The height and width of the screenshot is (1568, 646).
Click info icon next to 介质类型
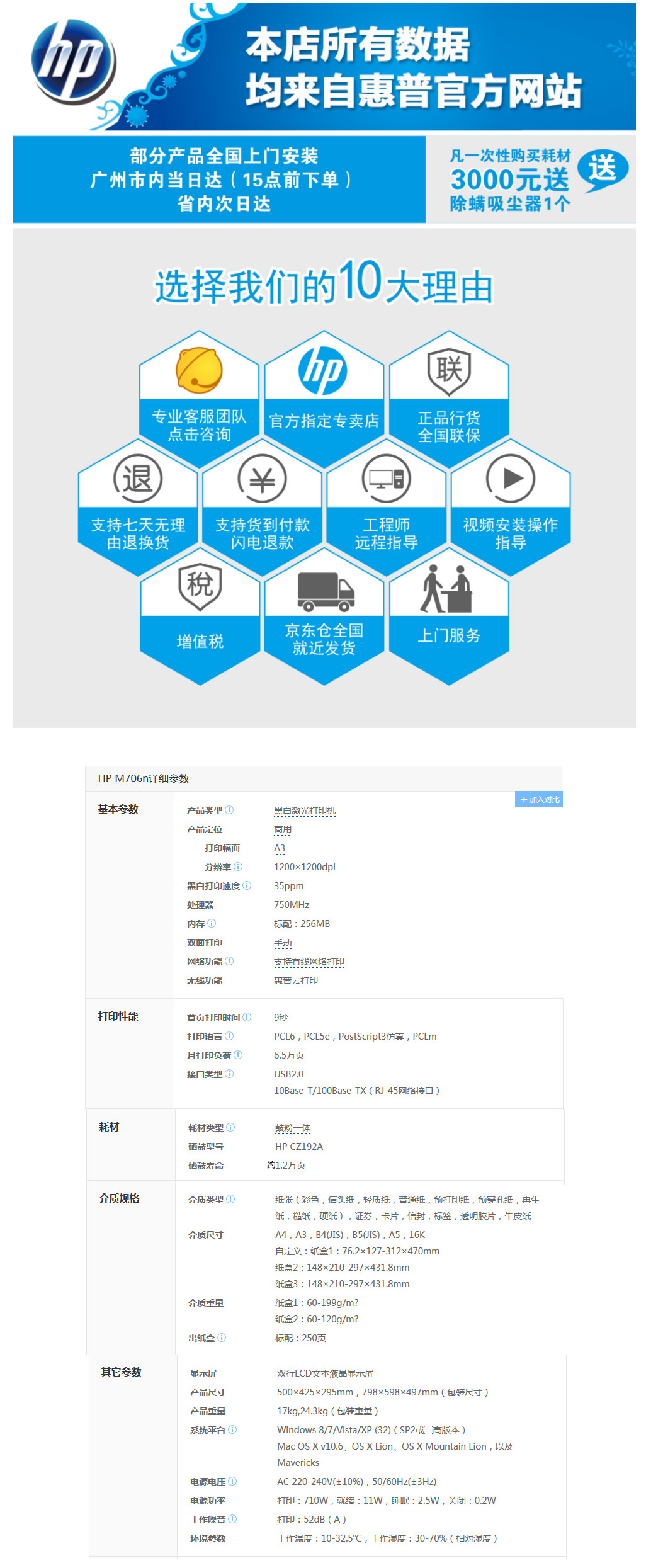(230, 1199)
